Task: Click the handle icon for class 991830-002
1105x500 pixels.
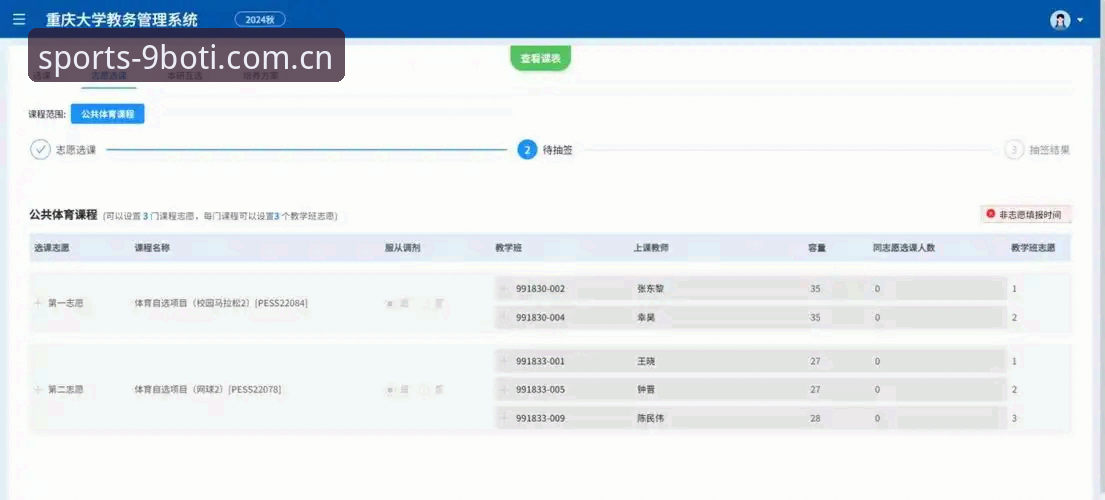Action: 504,289
